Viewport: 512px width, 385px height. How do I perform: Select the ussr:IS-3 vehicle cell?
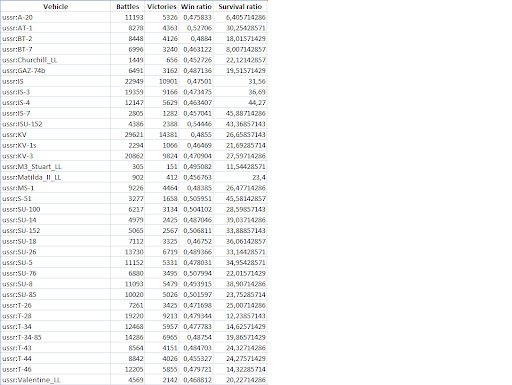coord(55,92)
